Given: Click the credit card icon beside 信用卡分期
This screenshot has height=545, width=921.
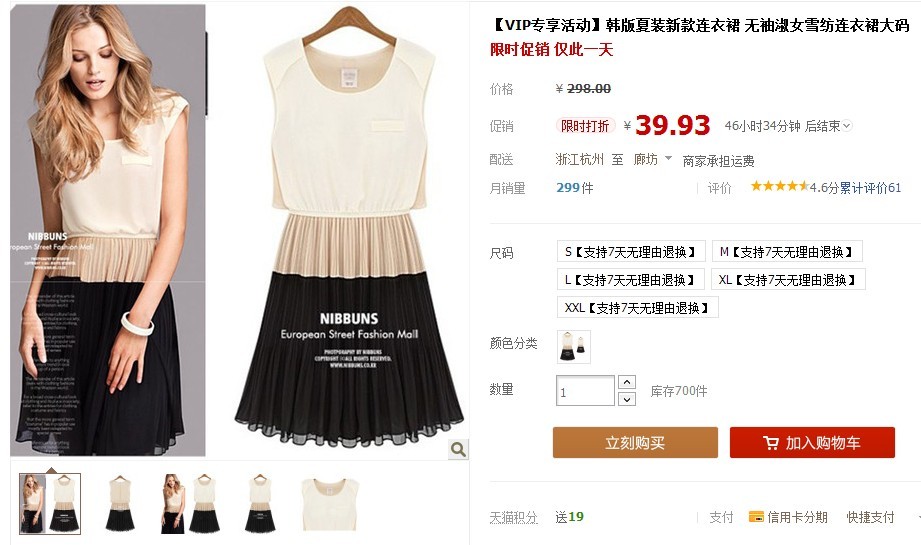Looking at the screenshot, I should click(x=756, y=517).
